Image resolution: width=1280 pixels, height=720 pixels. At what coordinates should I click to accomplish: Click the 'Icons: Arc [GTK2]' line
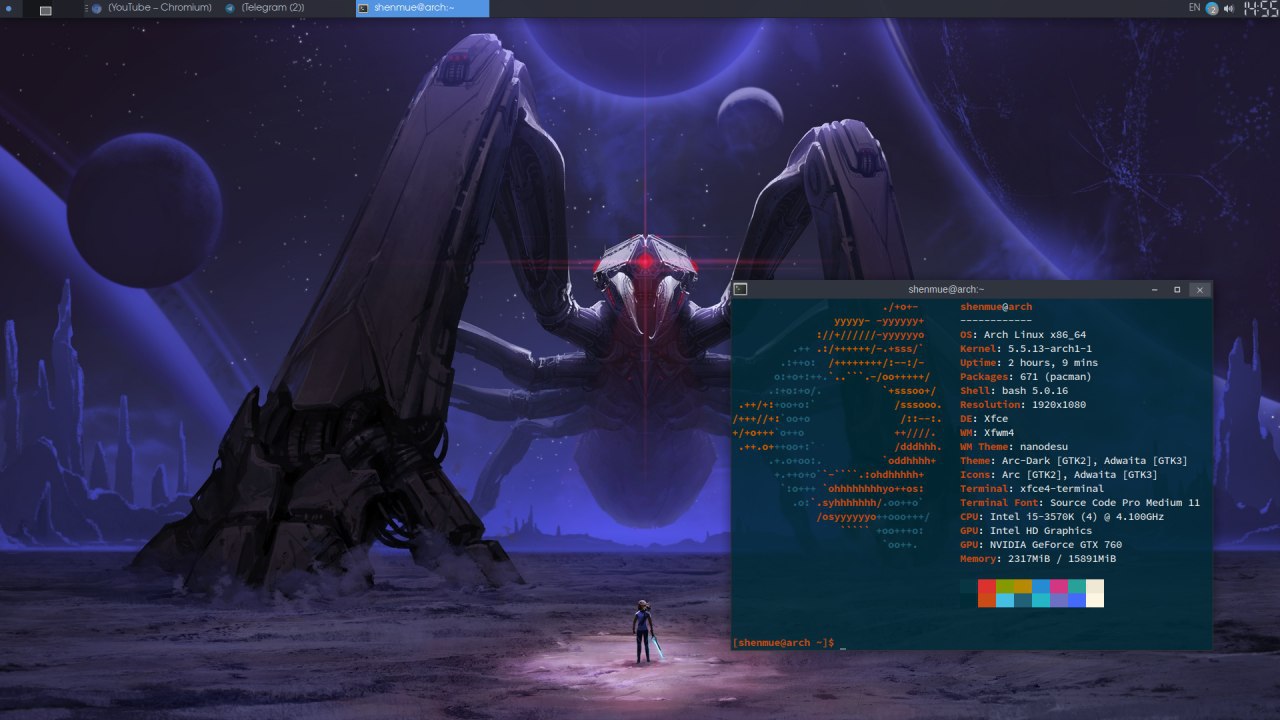[x=1059, y=475]
